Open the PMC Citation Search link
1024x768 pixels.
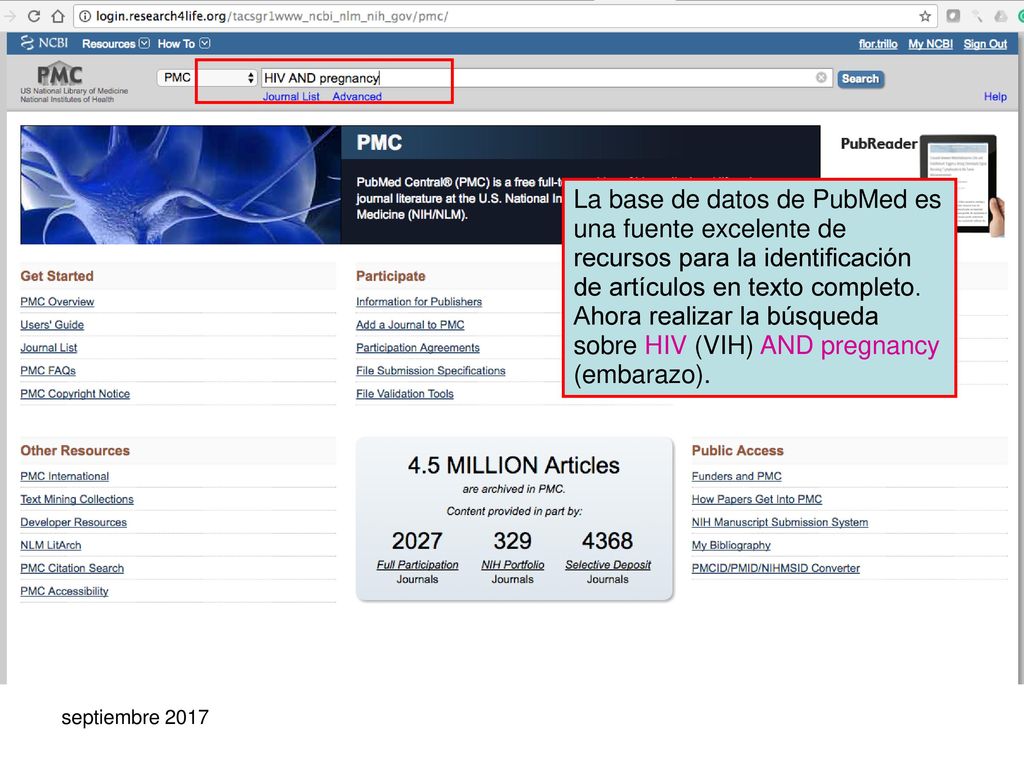coord(72,568)
